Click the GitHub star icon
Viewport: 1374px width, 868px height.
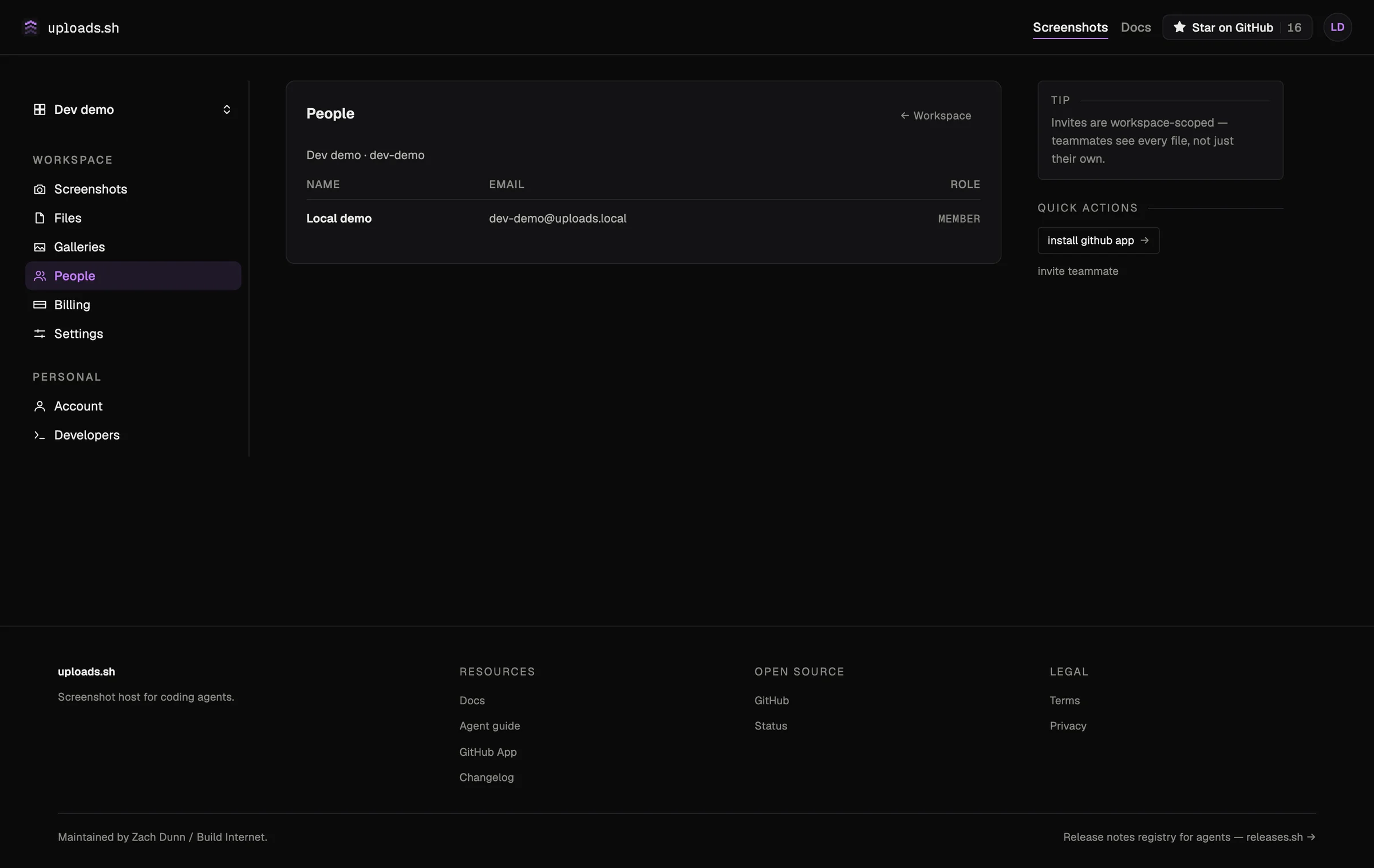click(1179, 27)
